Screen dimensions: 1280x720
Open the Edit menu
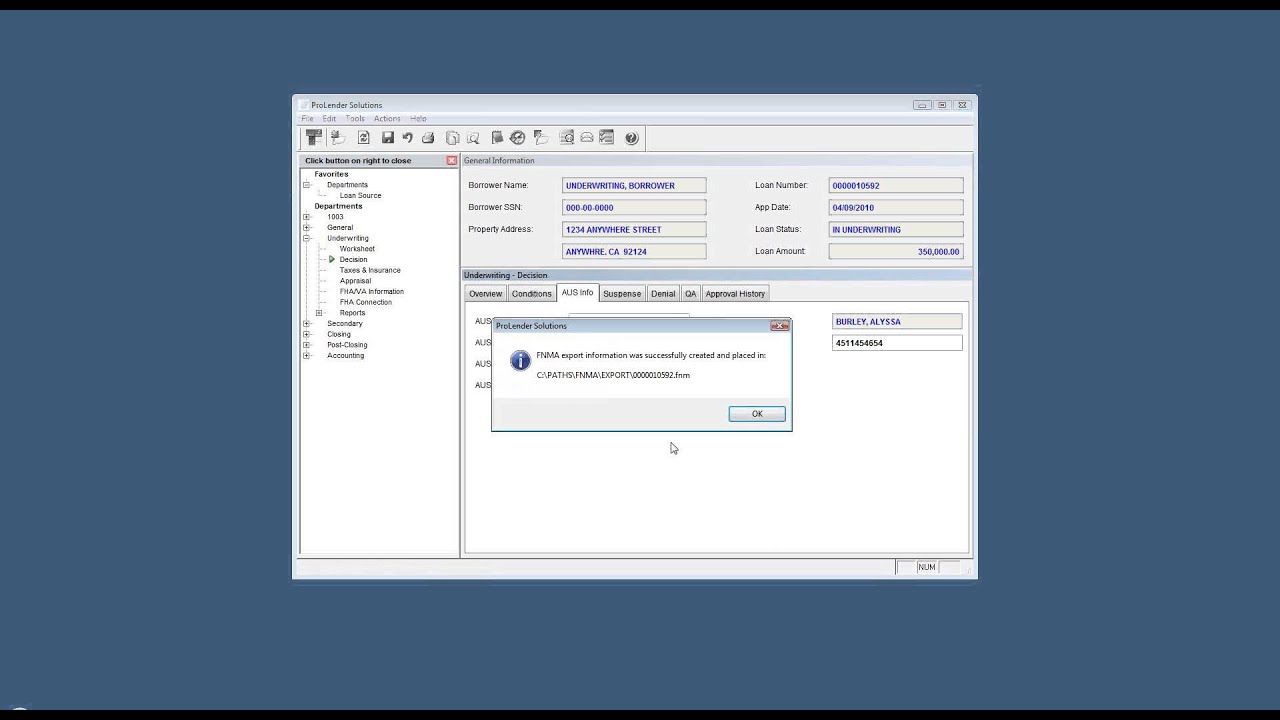(329, 119)
